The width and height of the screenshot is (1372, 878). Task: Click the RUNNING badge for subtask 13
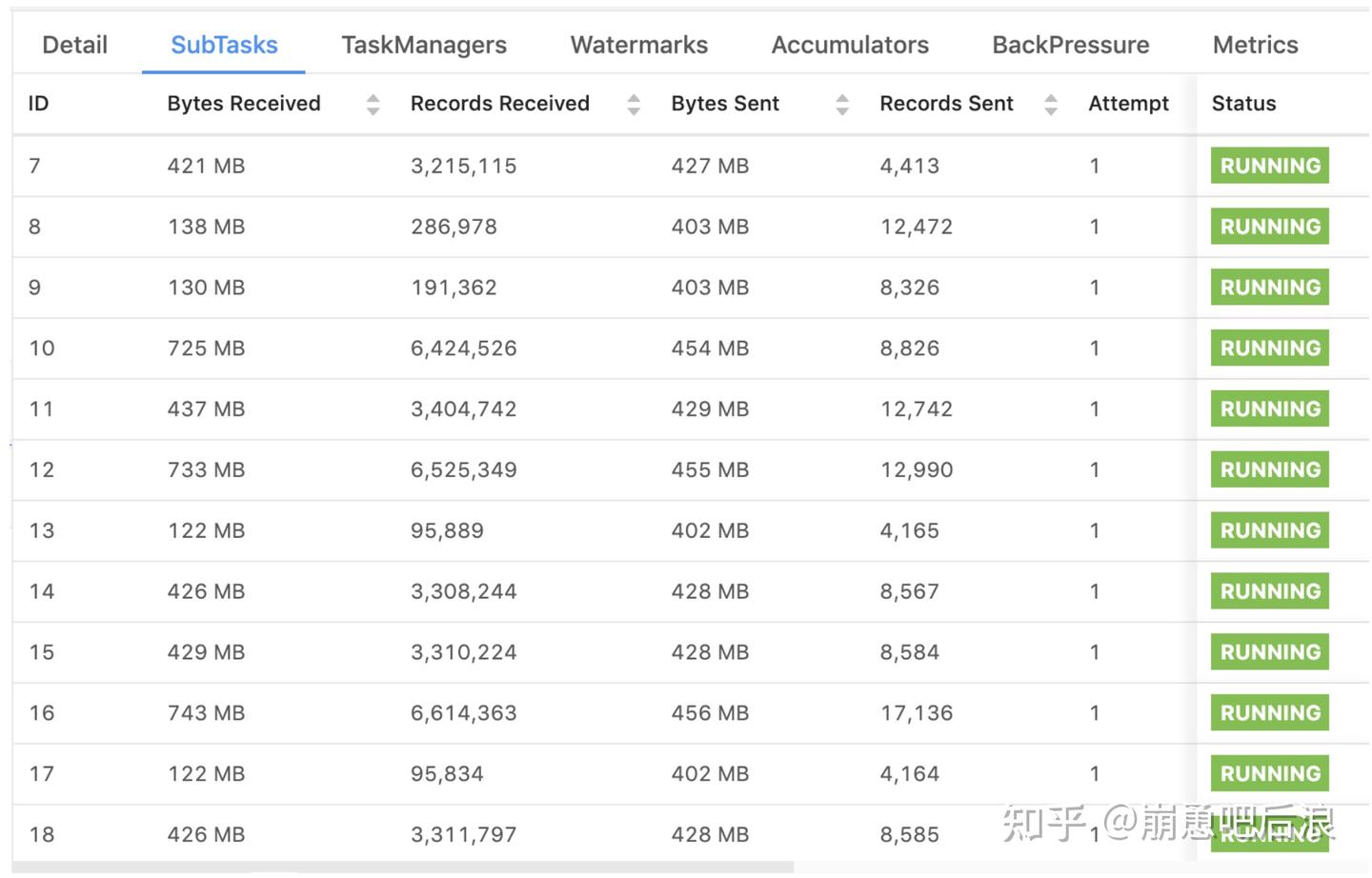1269,530
